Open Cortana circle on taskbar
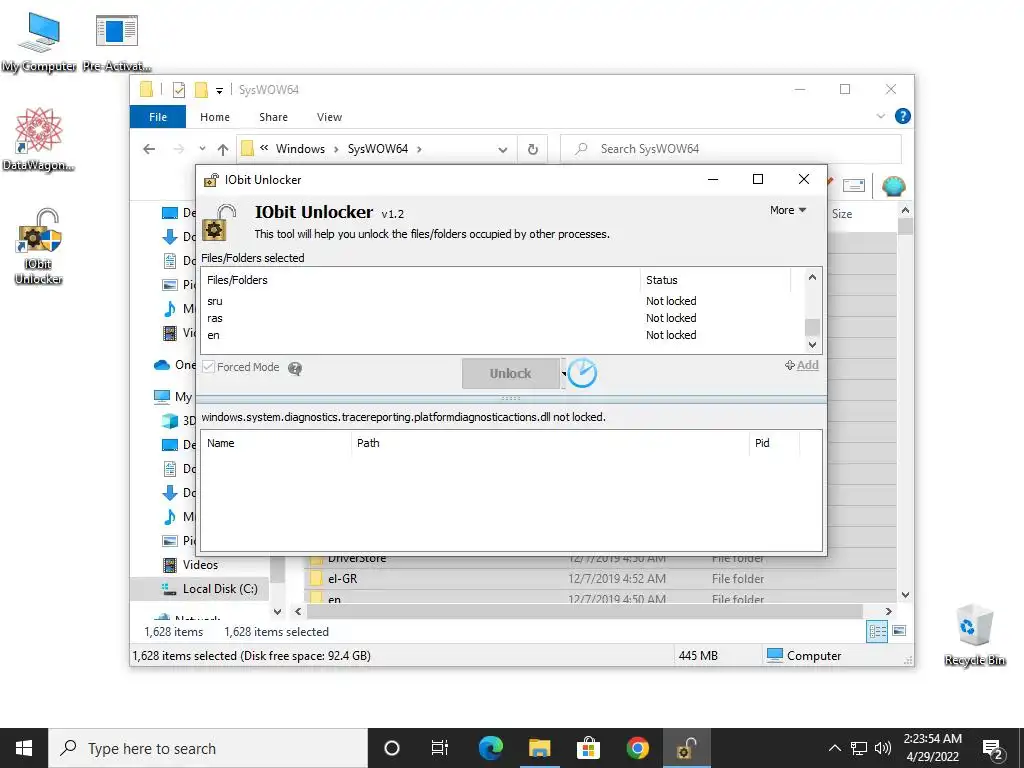Viewport: 1024px width, 768px height. point(392,748)
